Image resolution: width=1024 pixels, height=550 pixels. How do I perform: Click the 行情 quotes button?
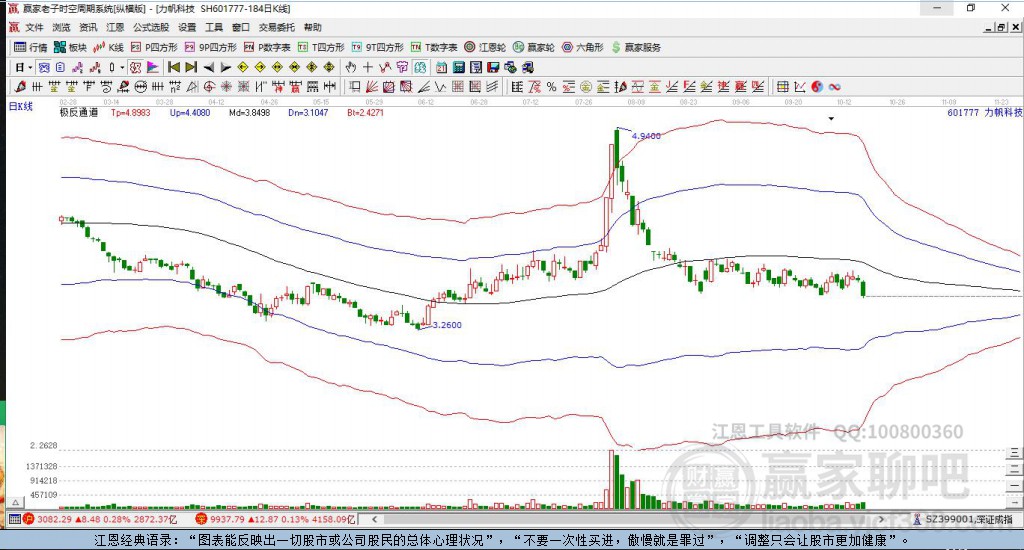[31, 47]
